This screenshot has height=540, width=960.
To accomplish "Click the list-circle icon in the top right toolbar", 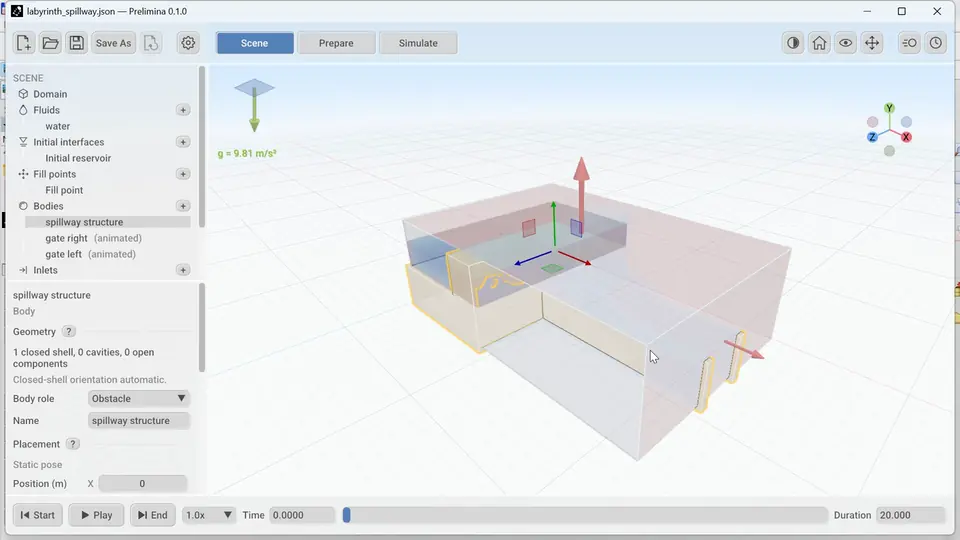I will (x=909, y=43).
